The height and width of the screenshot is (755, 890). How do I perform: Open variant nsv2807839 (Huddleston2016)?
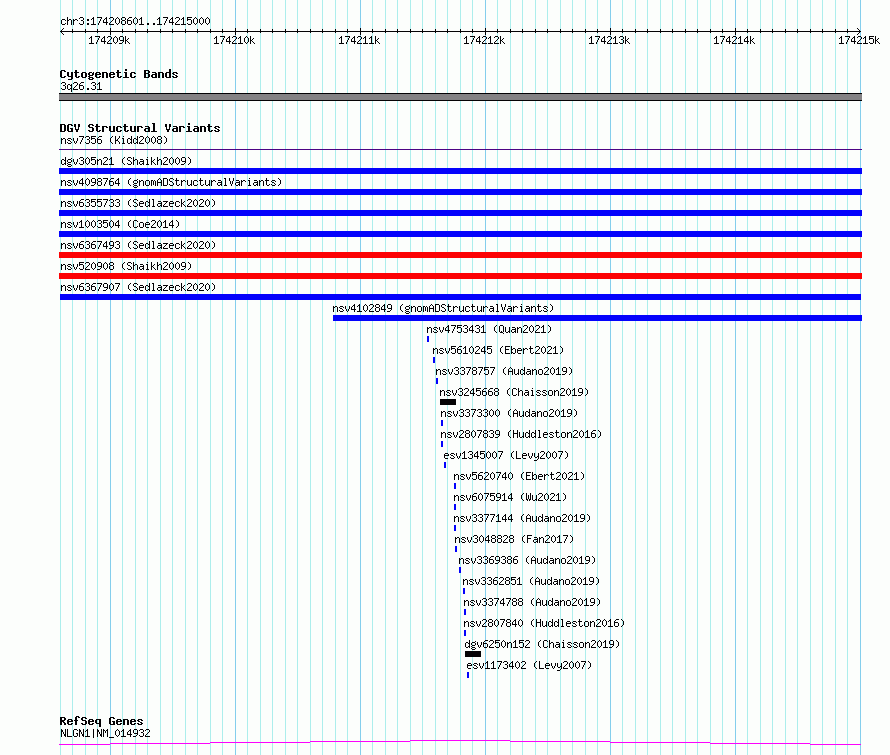tap(521, 434)
